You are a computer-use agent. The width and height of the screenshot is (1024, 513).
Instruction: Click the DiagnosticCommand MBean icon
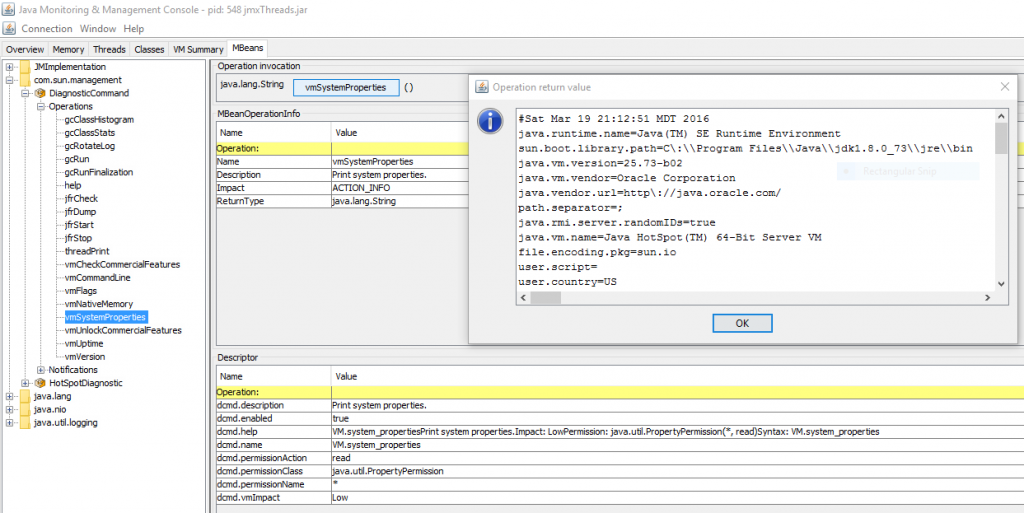click(40, 93)
